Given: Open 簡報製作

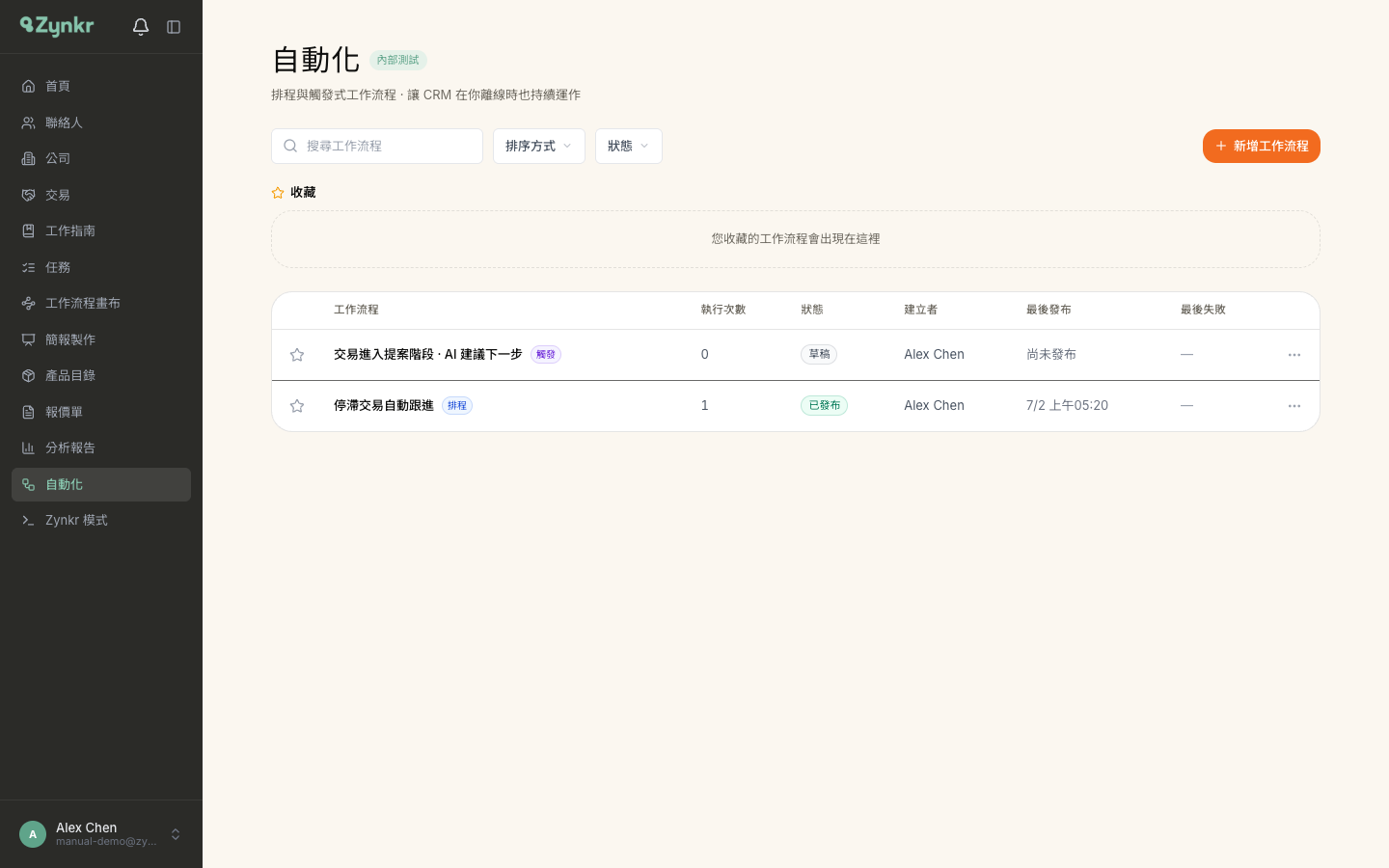Looking at the screenshot, I should (x=101, y=339).
